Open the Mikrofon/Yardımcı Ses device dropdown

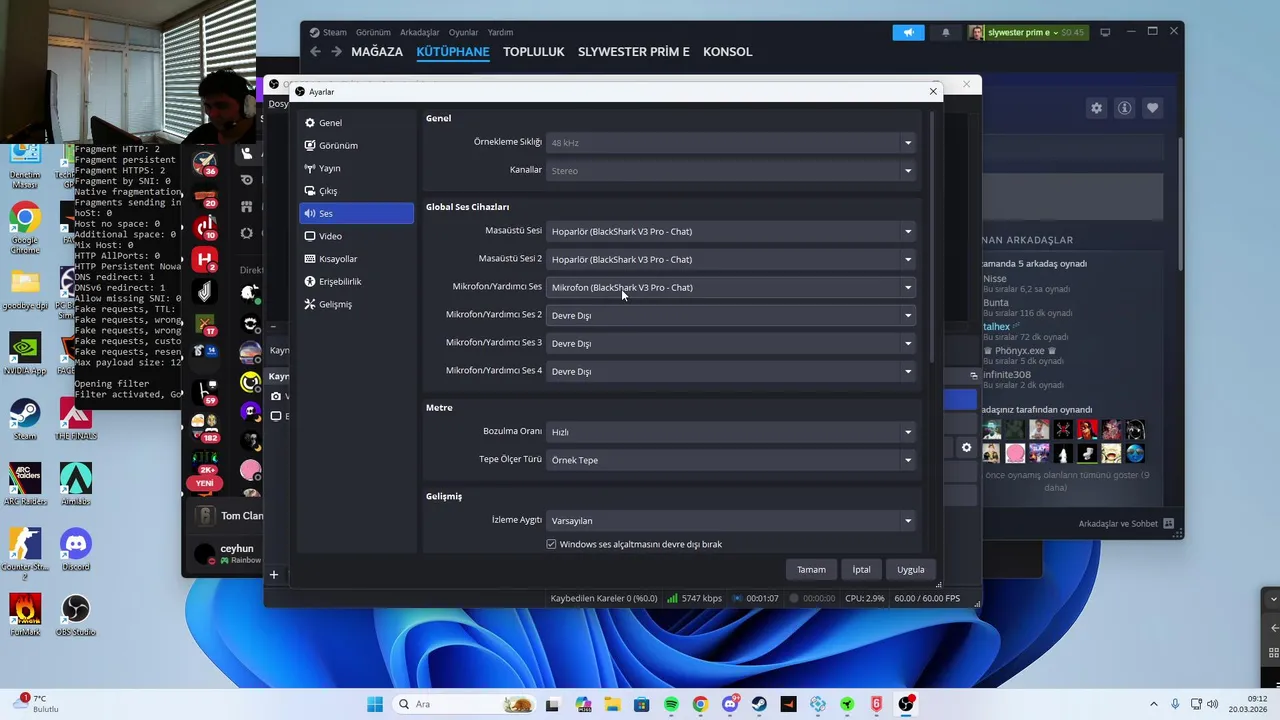click(x=731, y=287)
